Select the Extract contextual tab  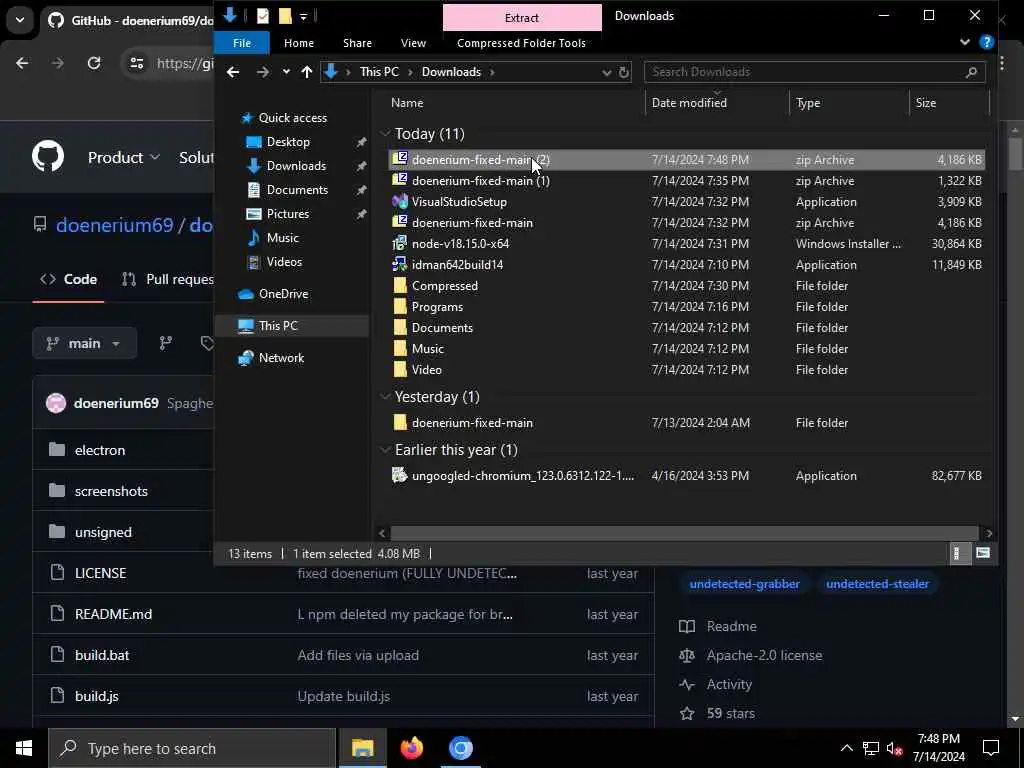tap(522, 18)
